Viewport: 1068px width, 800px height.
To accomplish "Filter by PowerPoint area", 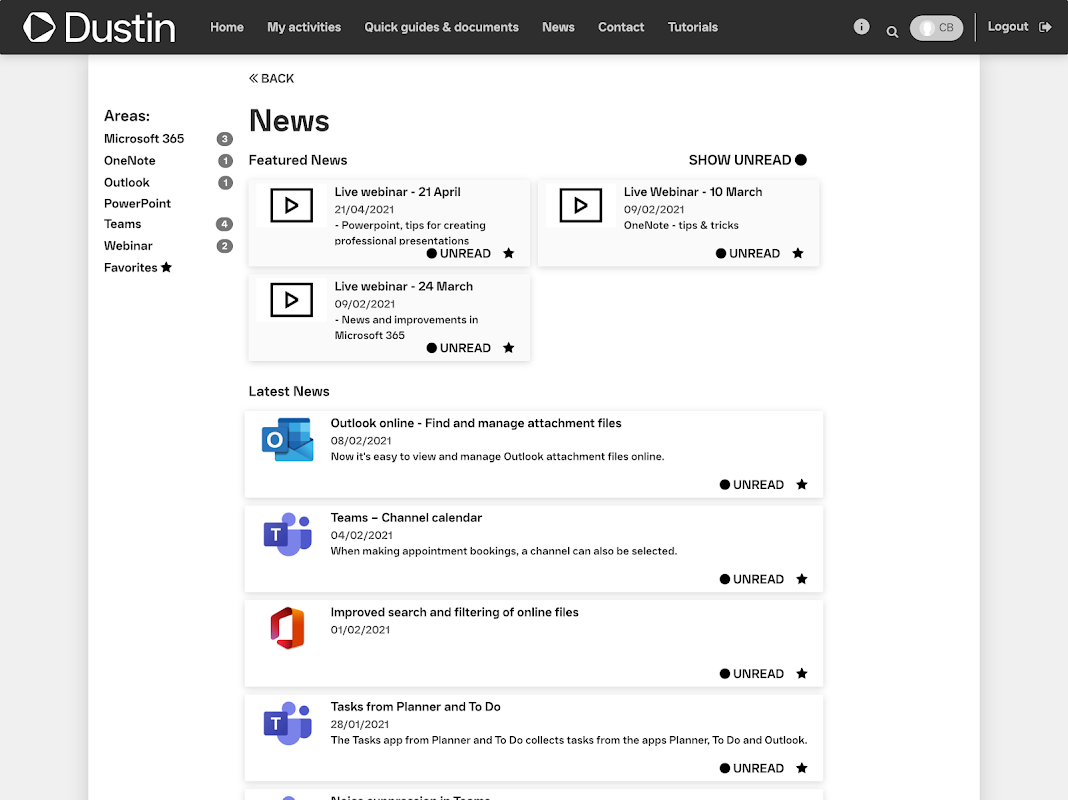I will (137, 204).
